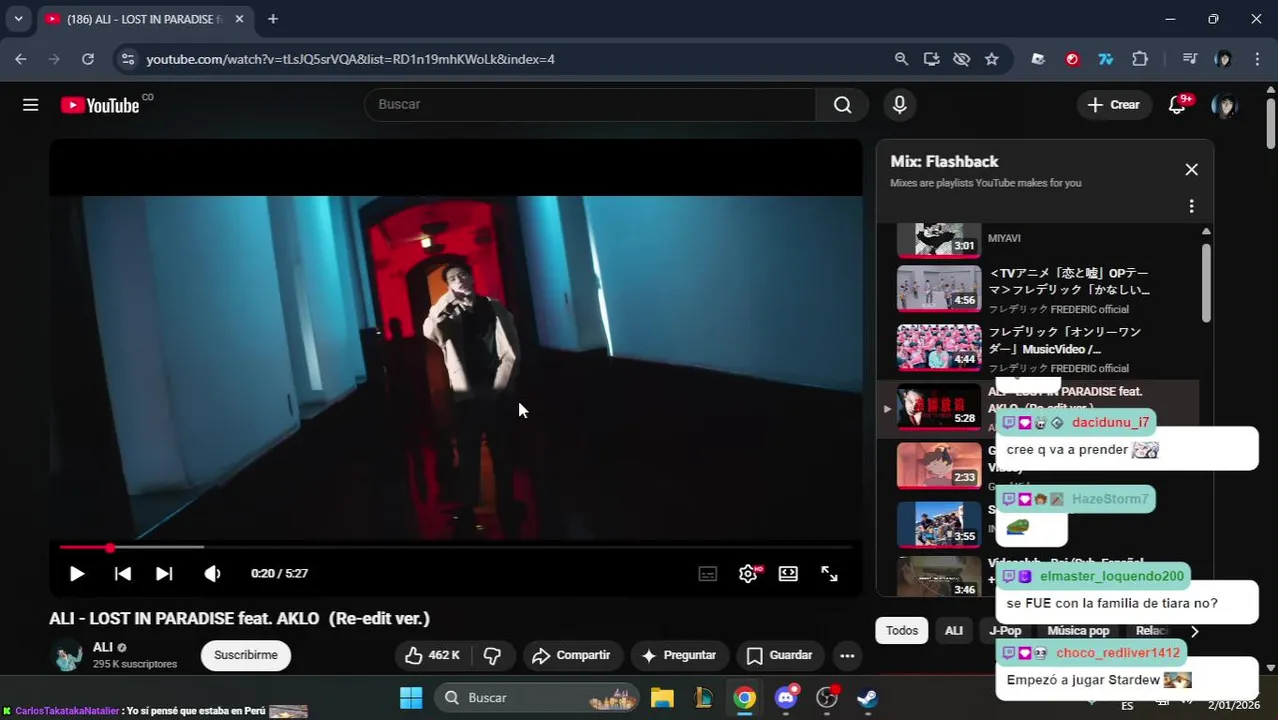Image resolution: width=1278 pixels, height=720 pixels.
Task: Click the crossed-eye icon in address bar
Action: coord(961,59)
